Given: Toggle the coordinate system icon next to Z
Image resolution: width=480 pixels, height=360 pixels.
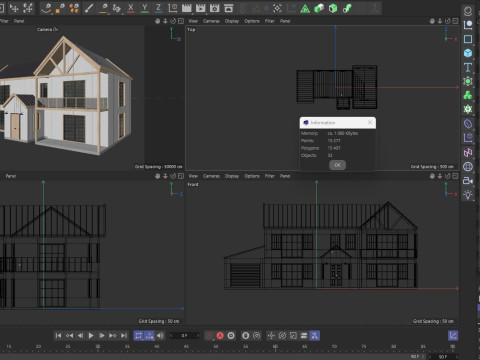Looking at the screenshot, I should [173, 8].
